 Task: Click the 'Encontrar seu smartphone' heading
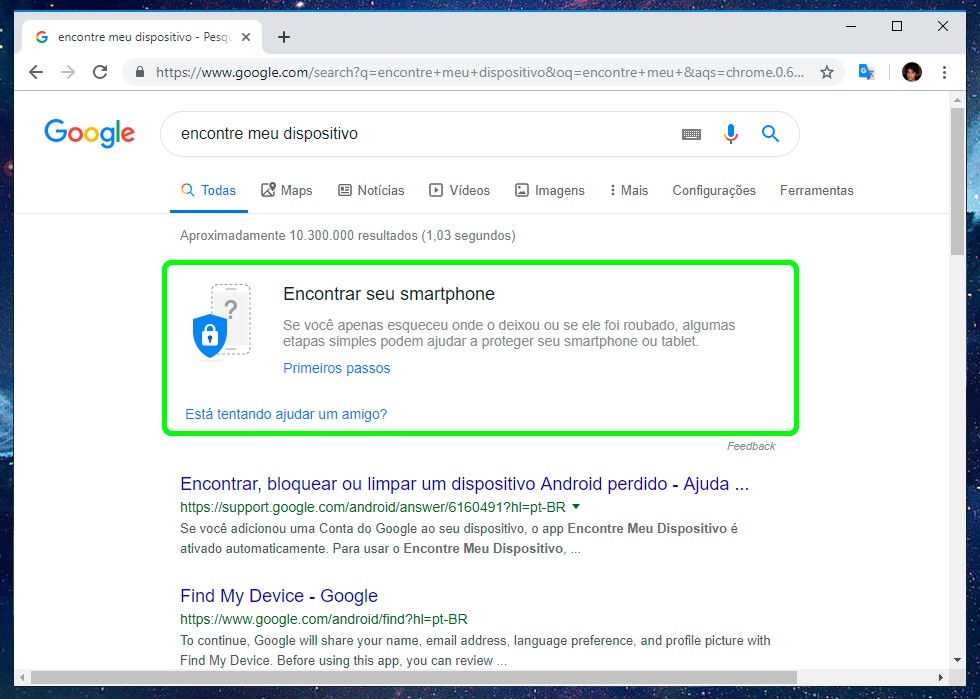[389, 294]
